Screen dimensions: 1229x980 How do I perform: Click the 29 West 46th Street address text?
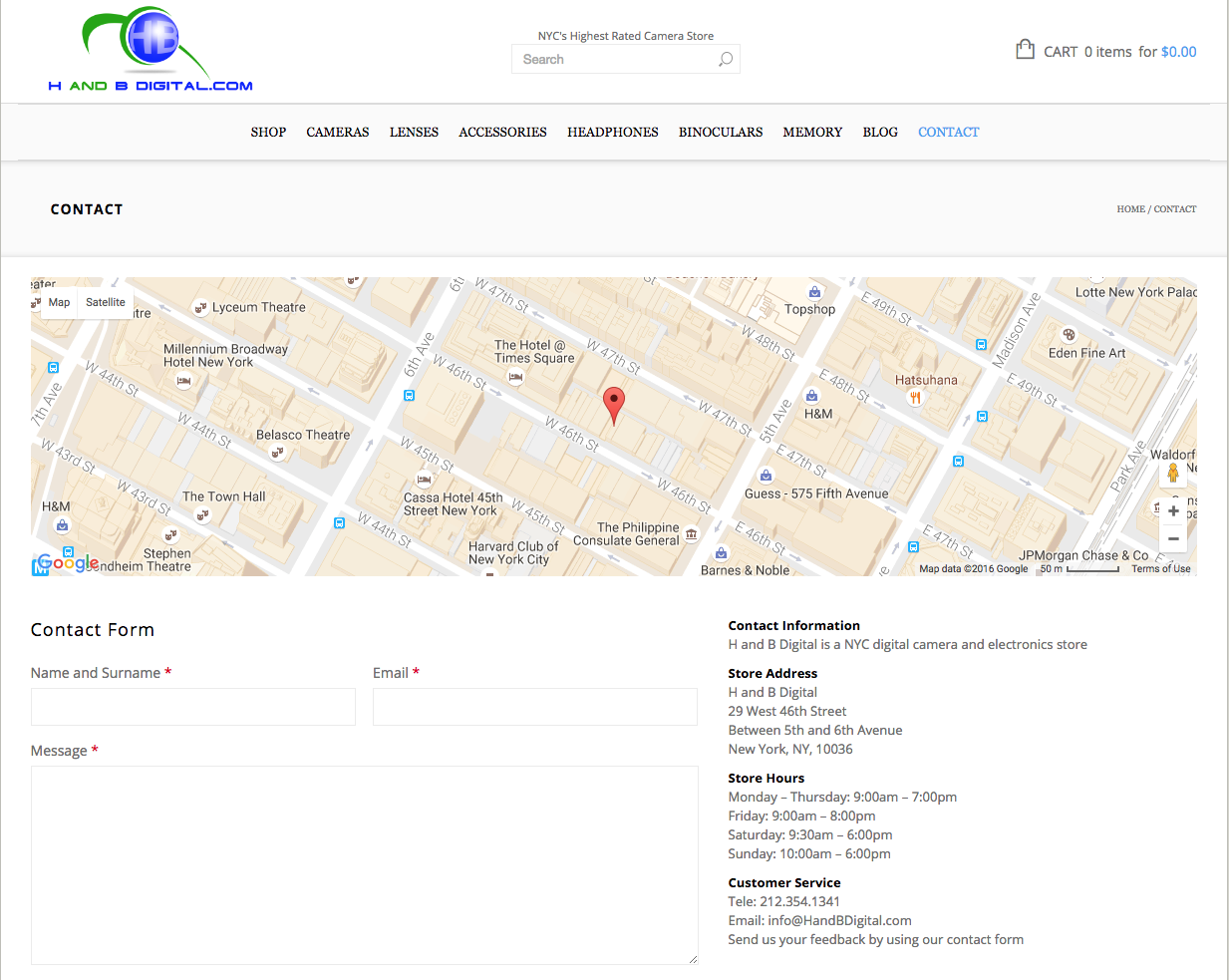click(x=787, y=711)
